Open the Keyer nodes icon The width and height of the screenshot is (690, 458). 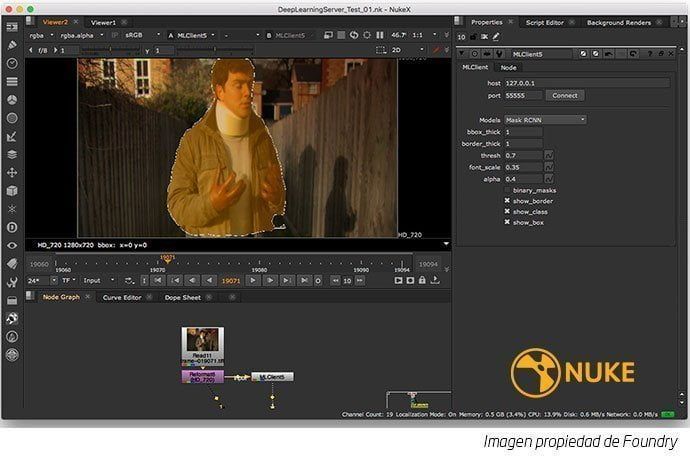12,136
